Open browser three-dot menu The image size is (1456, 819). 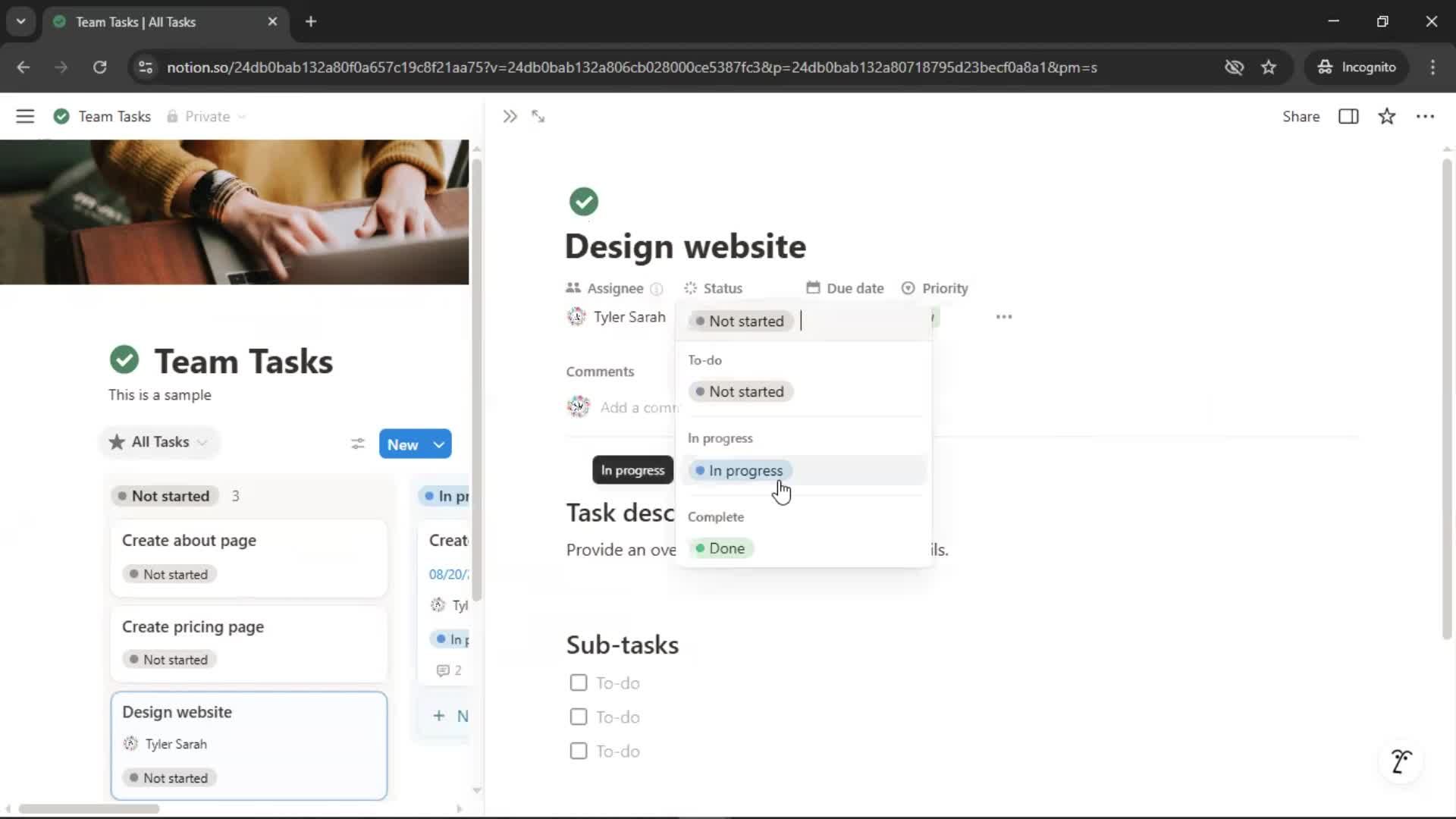1432,67
